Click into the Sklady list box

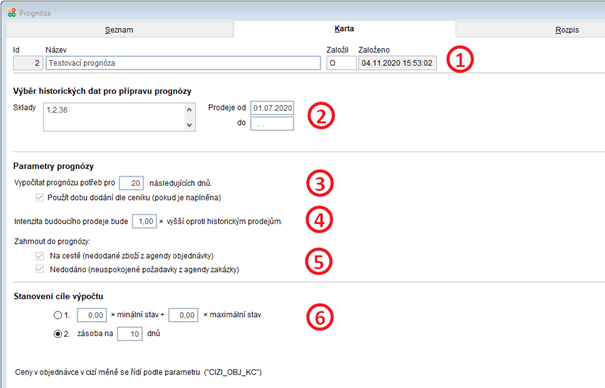pos(119,117)
